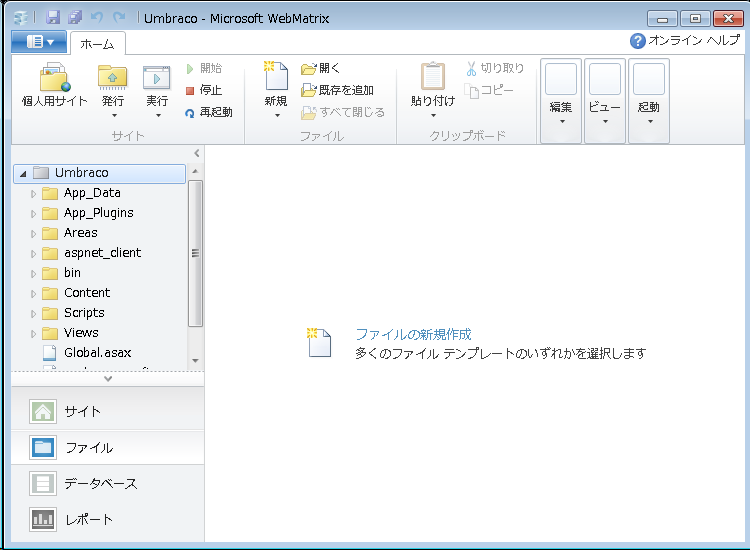
Task: Open the 実行 dropdown arrow
Action: (x=158, y=116)
